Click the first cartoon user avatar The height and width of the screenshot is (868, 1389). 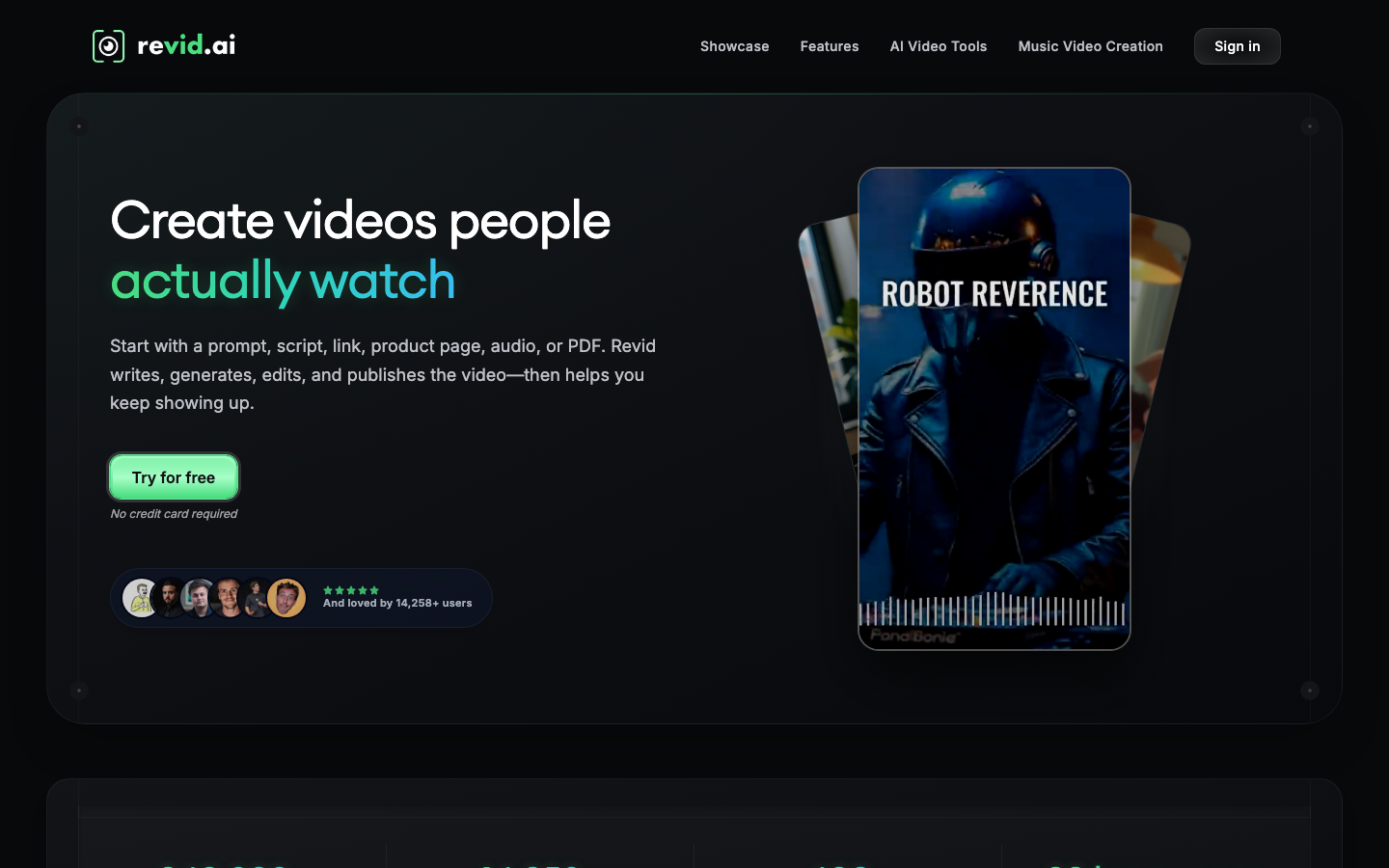pyautogui.click(x=141, y=598)
